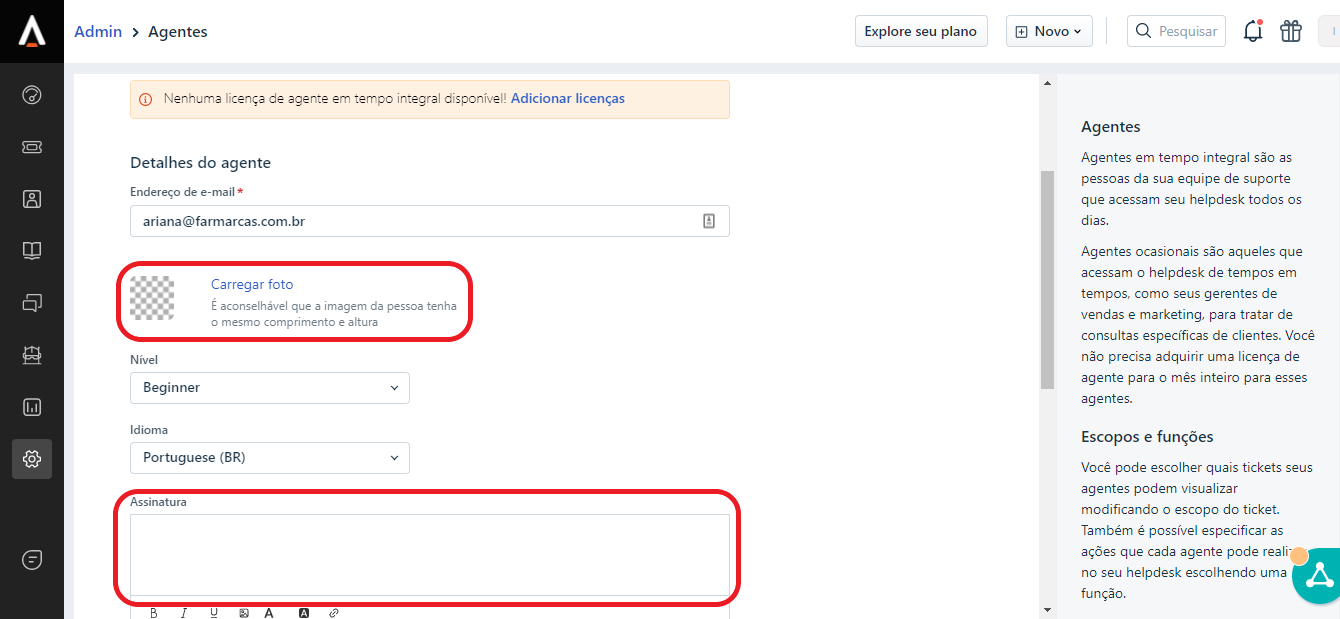Open the Contacts icon in sidebar
Viewport: 1340px width, 619px height.
tap(32, 199)
